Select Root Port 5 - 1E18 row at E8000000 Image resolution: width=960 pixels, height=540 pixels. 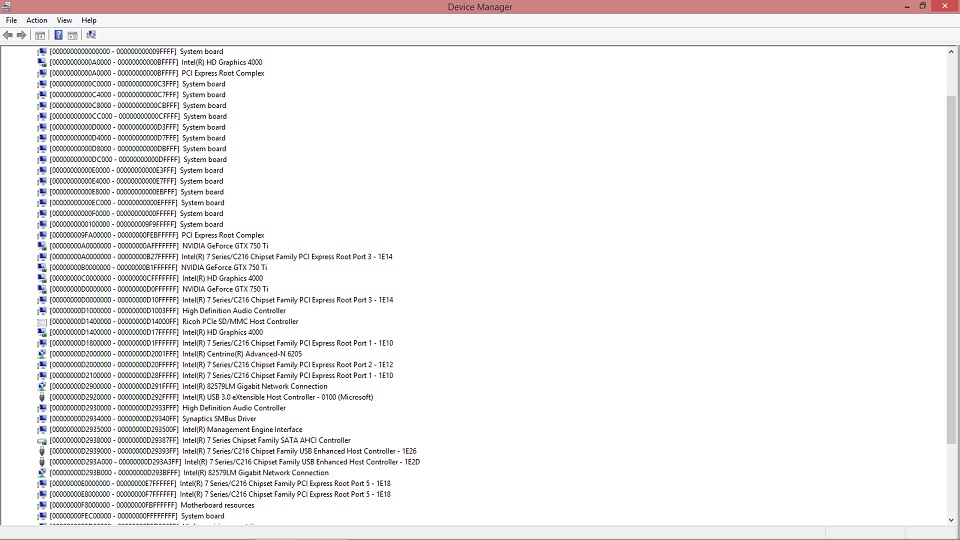point(220,495)
